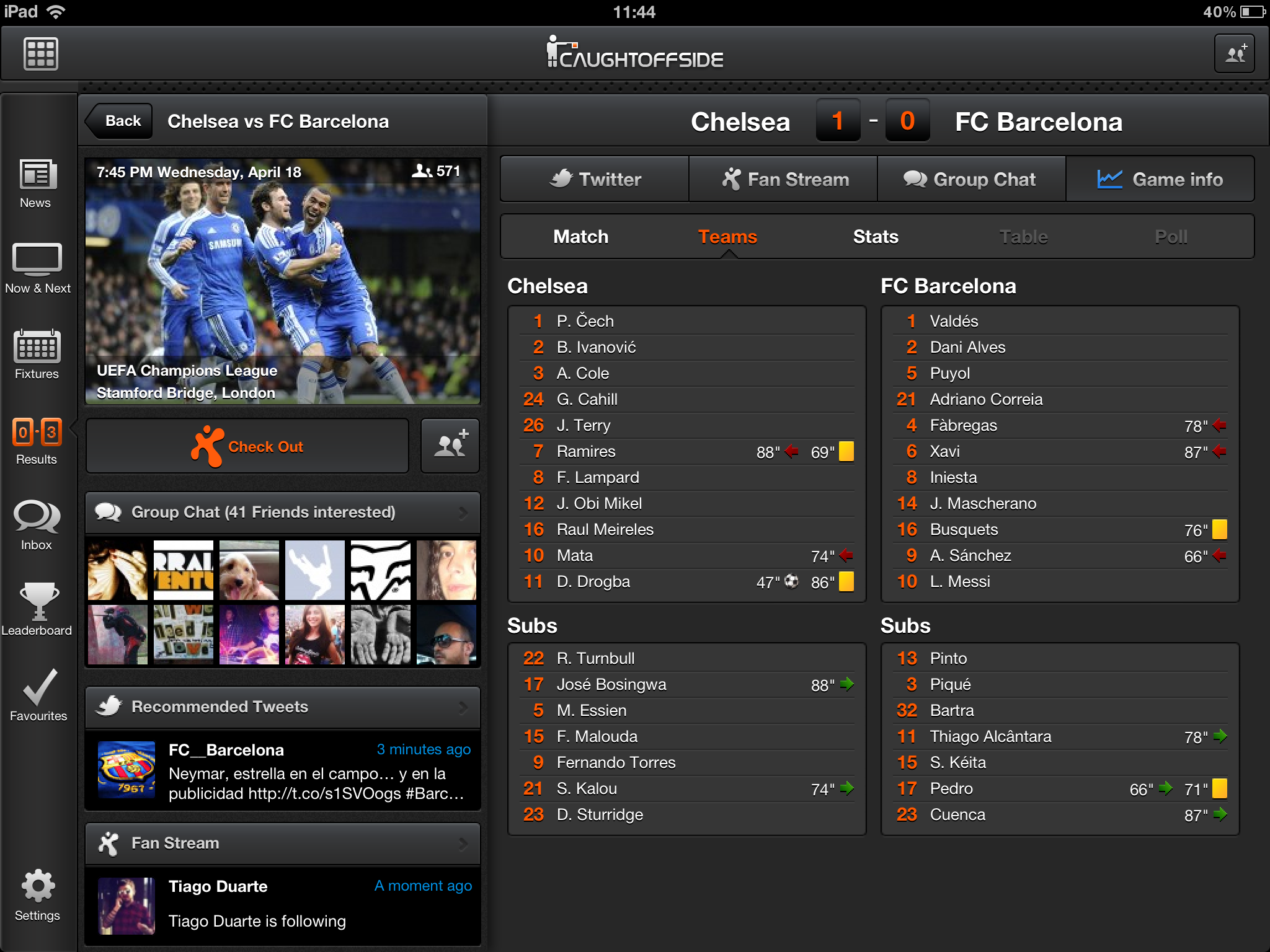The width and height of the screenshot is (1270, 952).
Task: Tap the Group Chat speech bubble icon
Action: click(109, 513)
